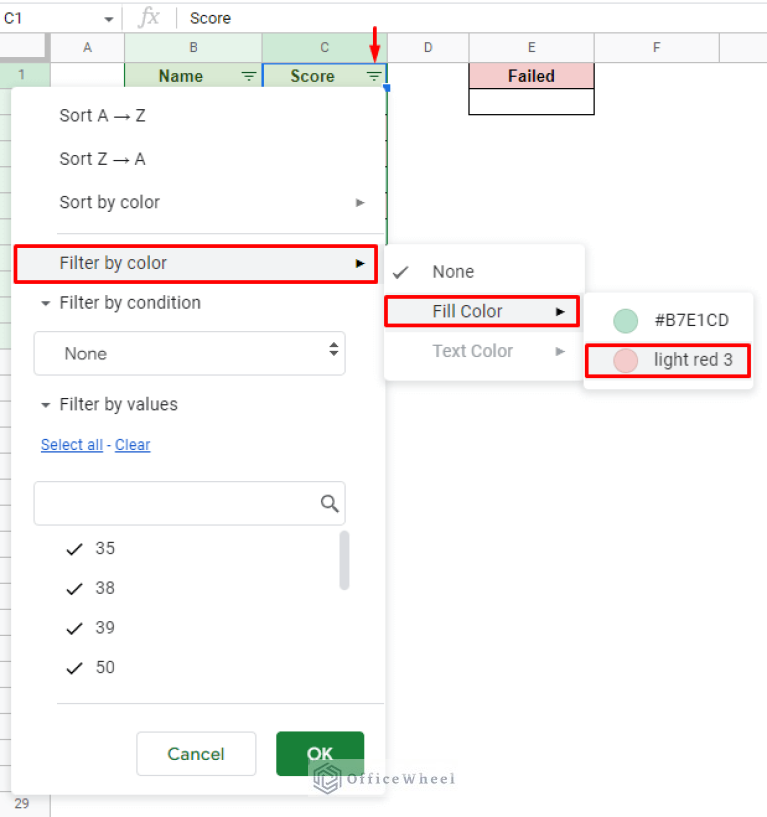Image resolution: width=767 pixels, height=817 pixels.
Task: Confirm the filter with the OK button
Action: [x=319, y=754]
